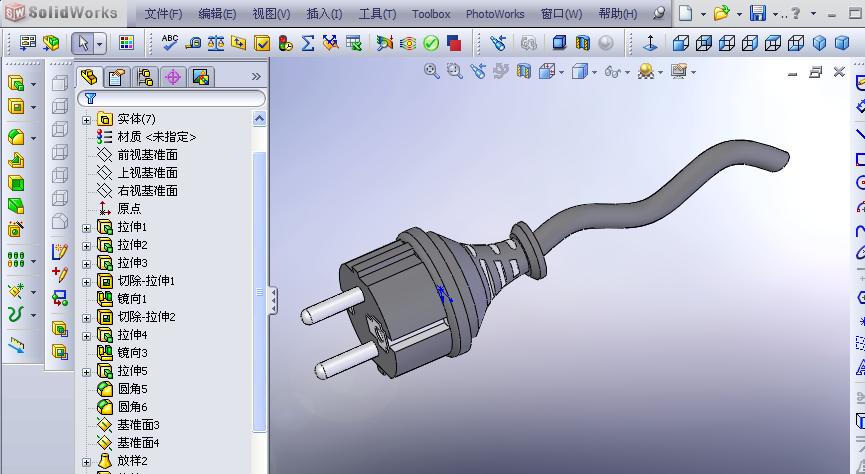Open the 插入(I) menu
865x474 pixels.
click(324, 14)
